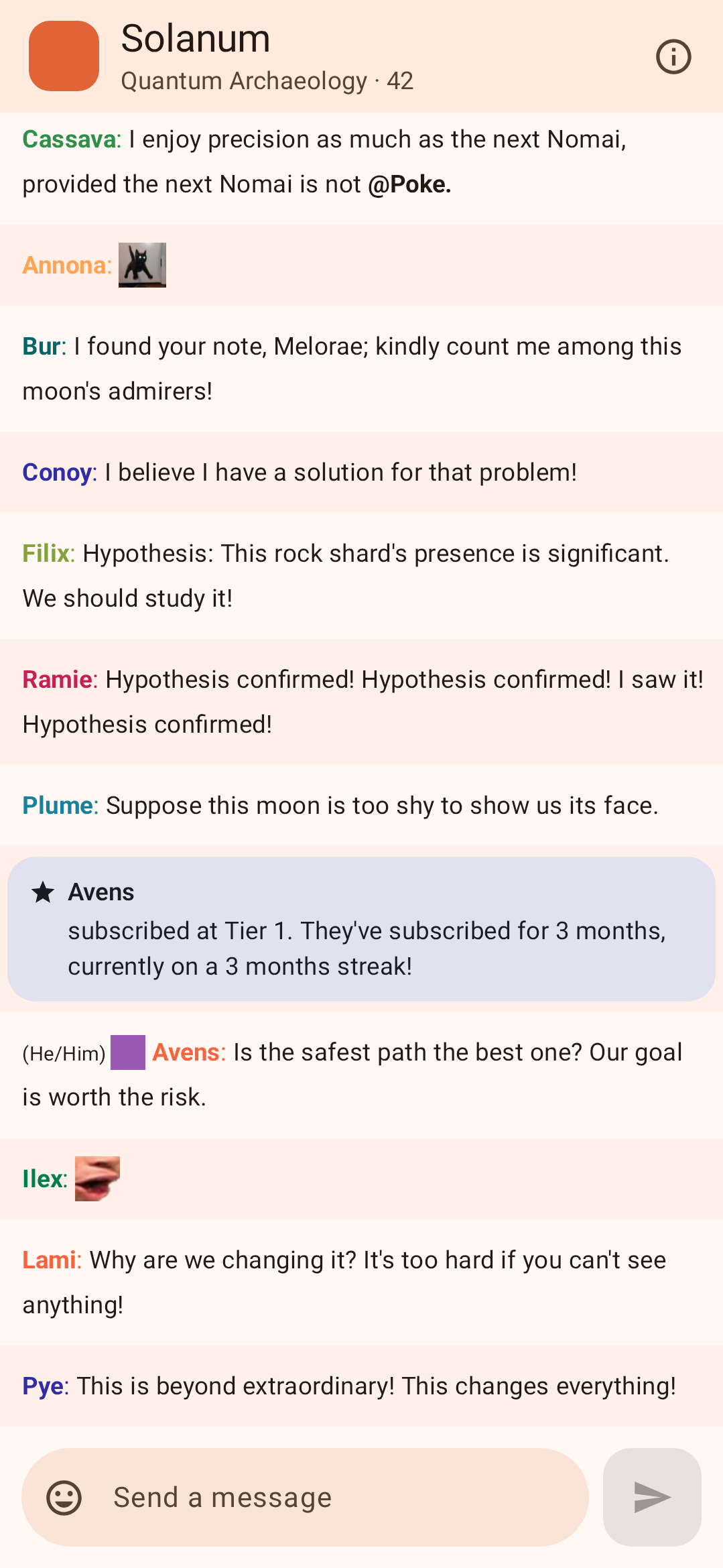This screenshot has width=723, height=1568.
Task: Tap the @Poke mention
Action: point(409,184)
